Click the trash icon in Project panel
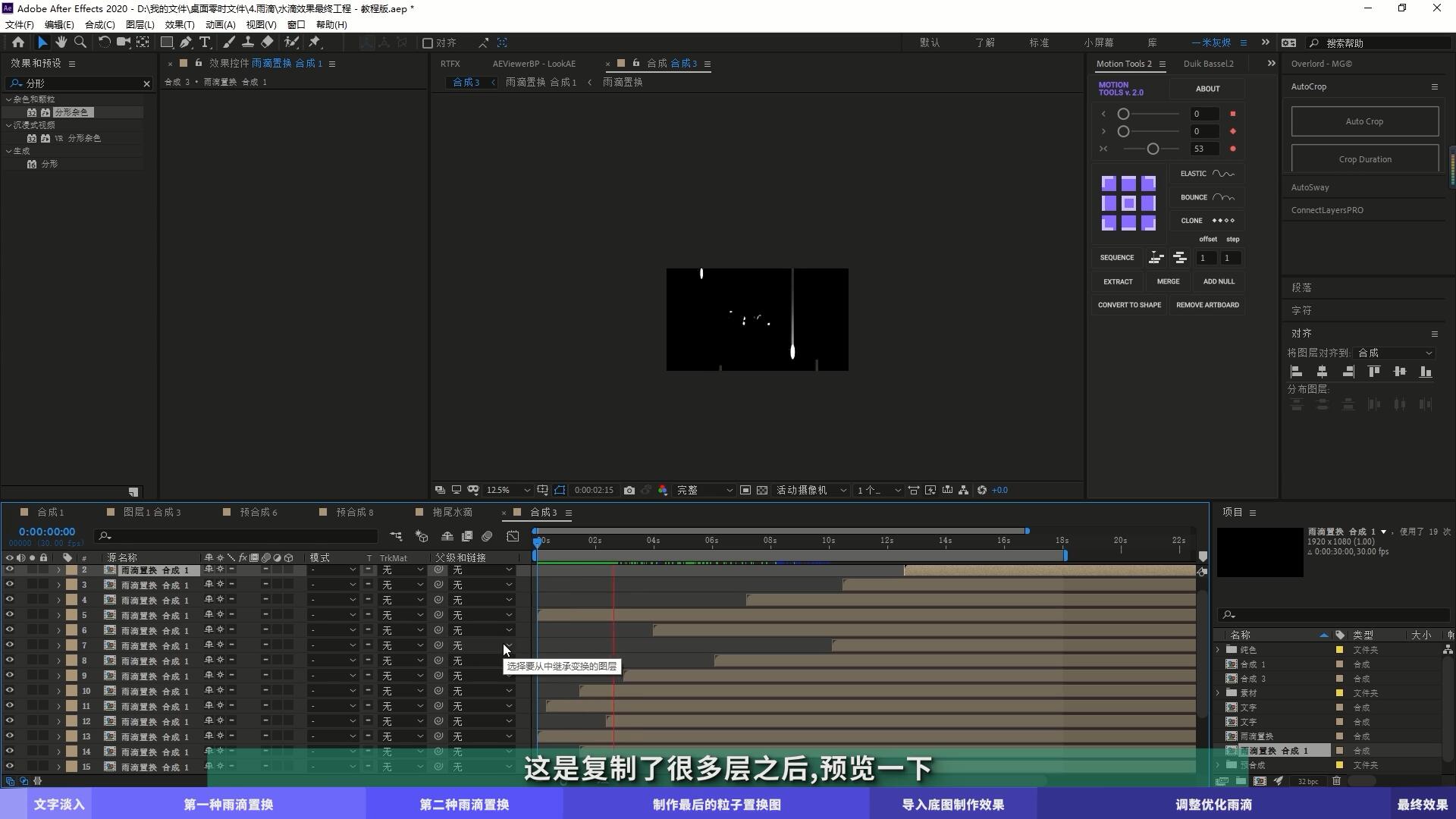Screen dimensions: 1456x819 1336,781
